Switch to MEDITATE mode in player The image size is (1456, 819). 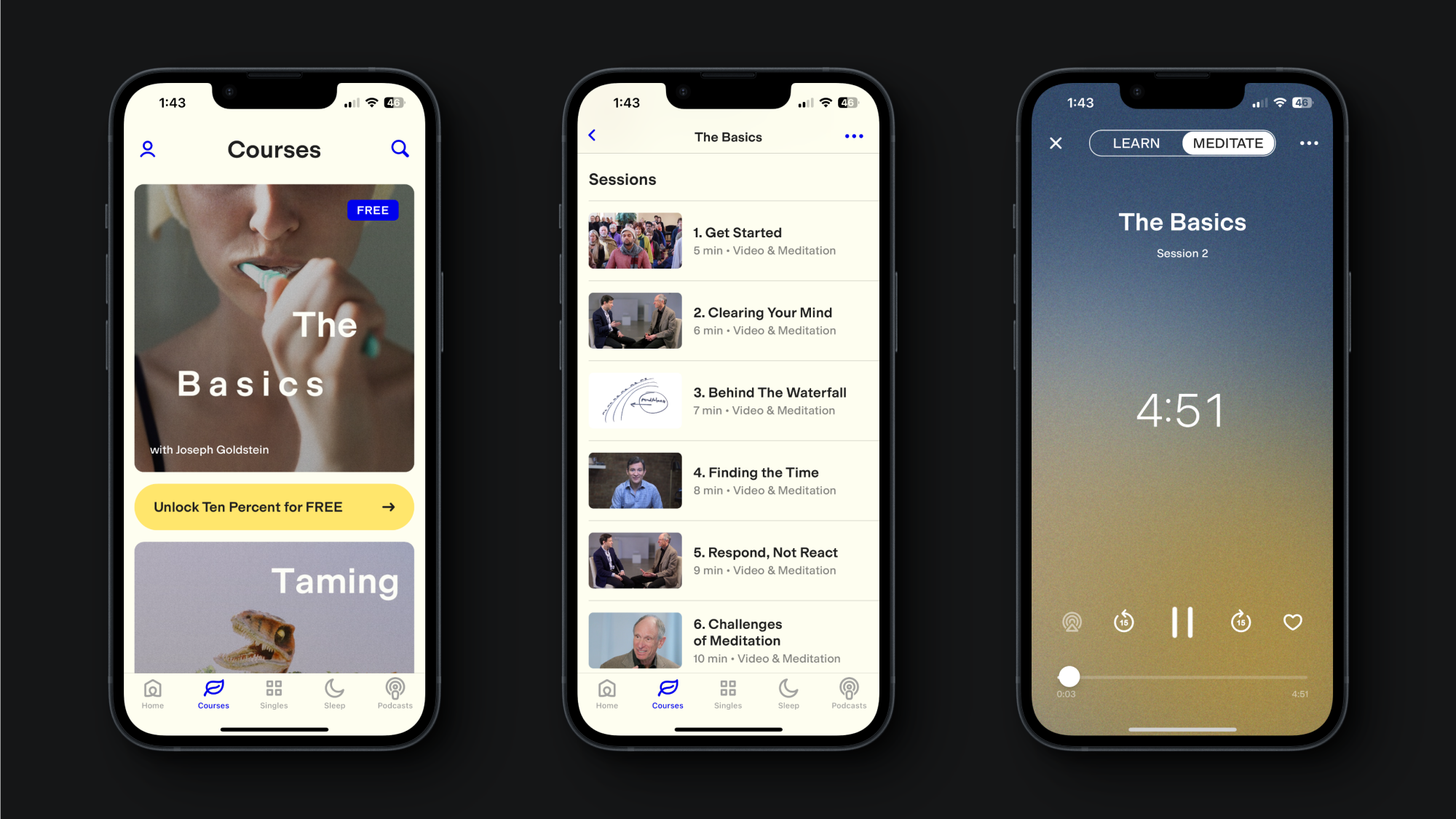point(1225,143)
